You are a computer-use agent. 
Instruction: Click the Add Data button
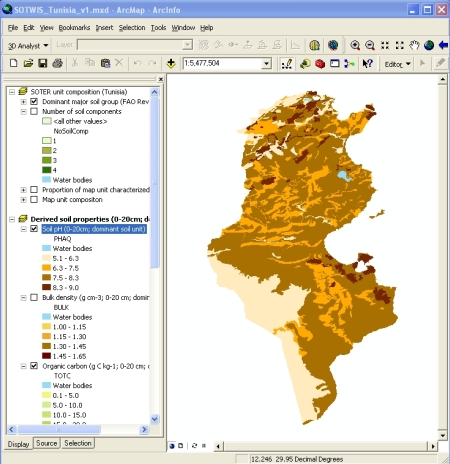(171, 63)
